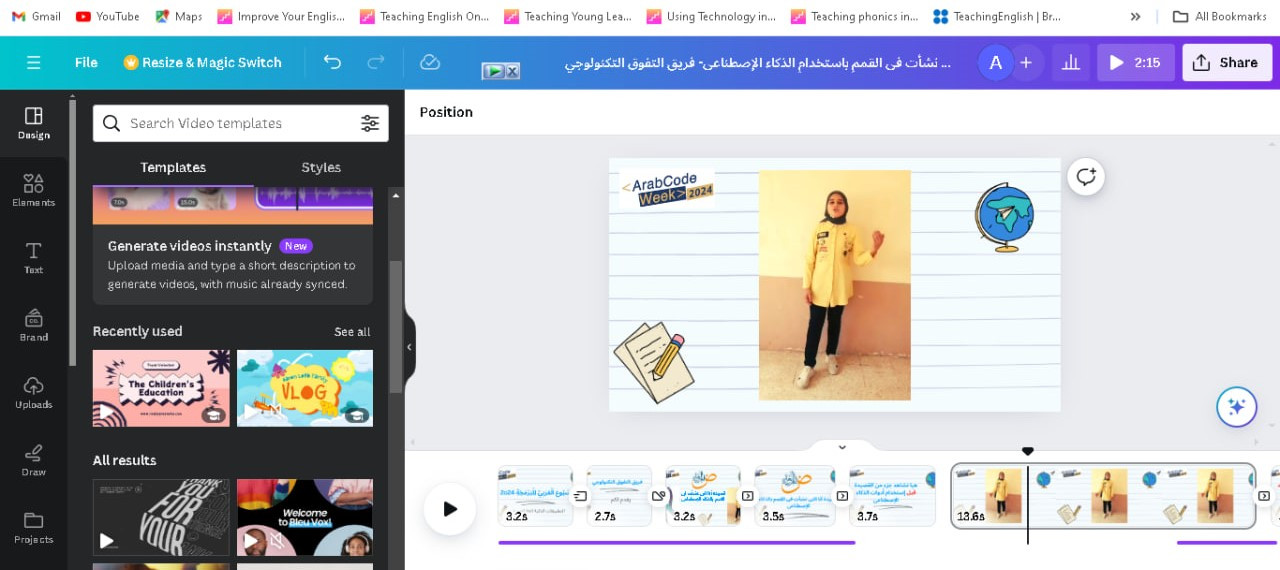
Task: Click the transition icon after the 3.5s clip
Action: point(842,496)
